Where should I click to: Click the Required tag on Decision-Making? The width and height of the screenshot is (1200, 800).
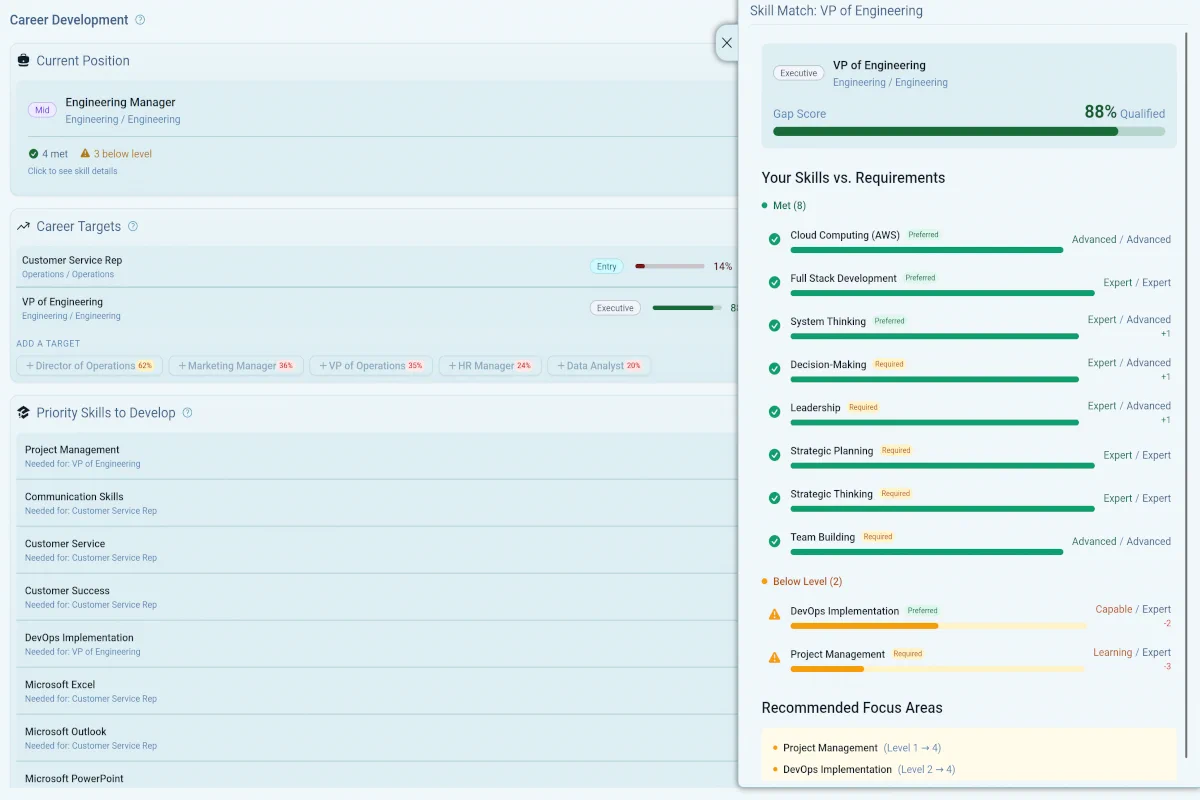pyautogui.click(x=889, y=364)
